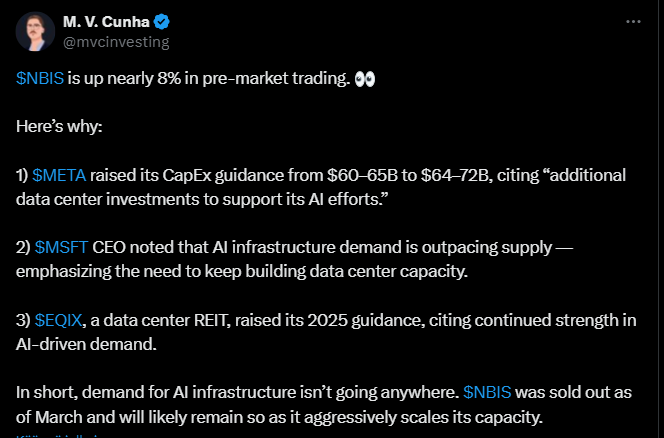Open the $NBIS cashtag in the first line
Image resolution: width=664 pixels, height=438 pixels.
40,79
